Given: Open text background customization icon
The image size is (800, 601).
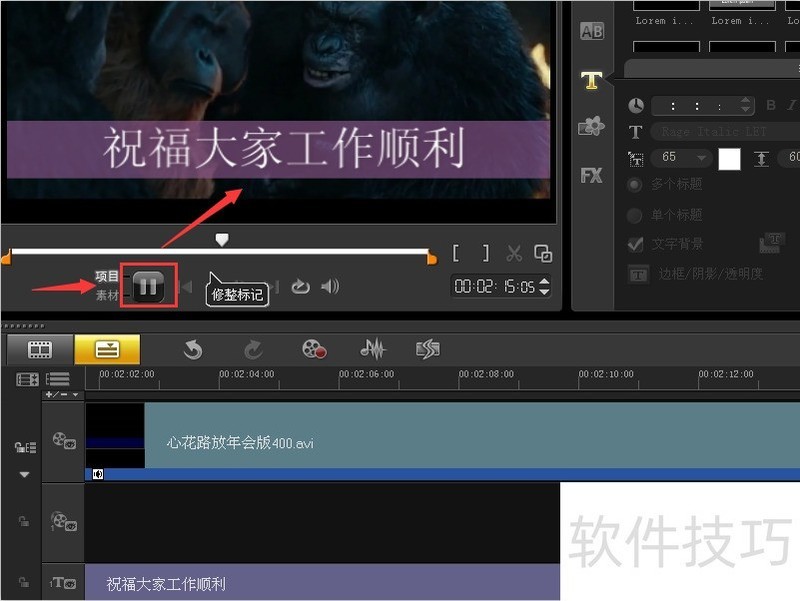Looking at the screenshot, I should tap(771, 243).
